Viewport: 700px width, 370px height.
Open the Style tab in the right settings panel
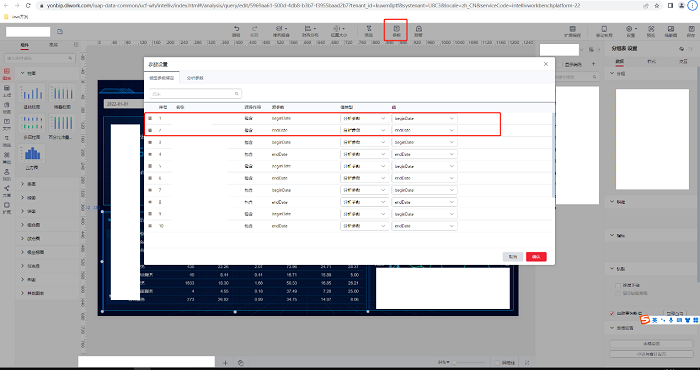(651, 62)
